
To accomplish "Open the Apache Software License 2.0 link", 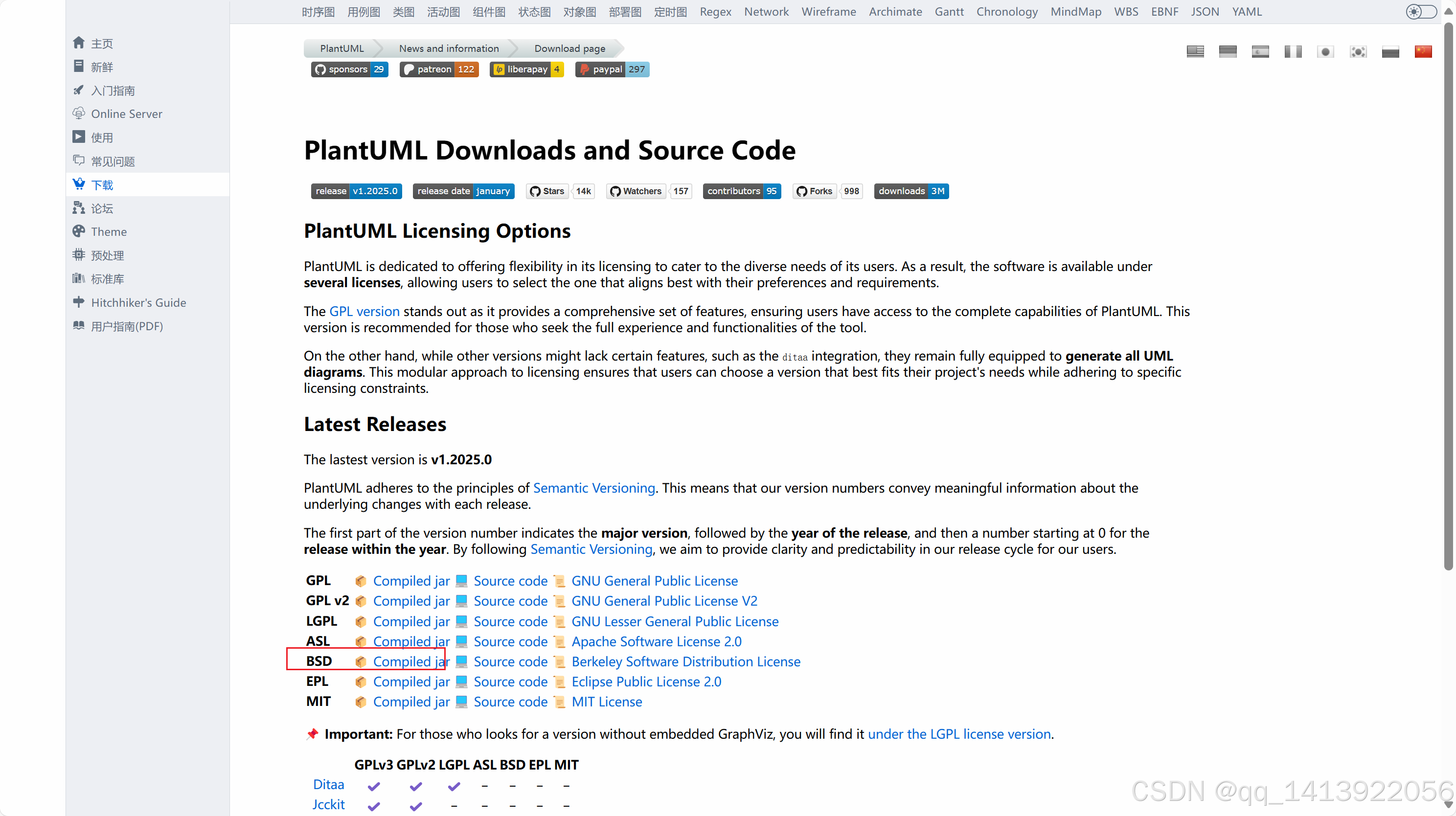I will click(x=656, y=641).
